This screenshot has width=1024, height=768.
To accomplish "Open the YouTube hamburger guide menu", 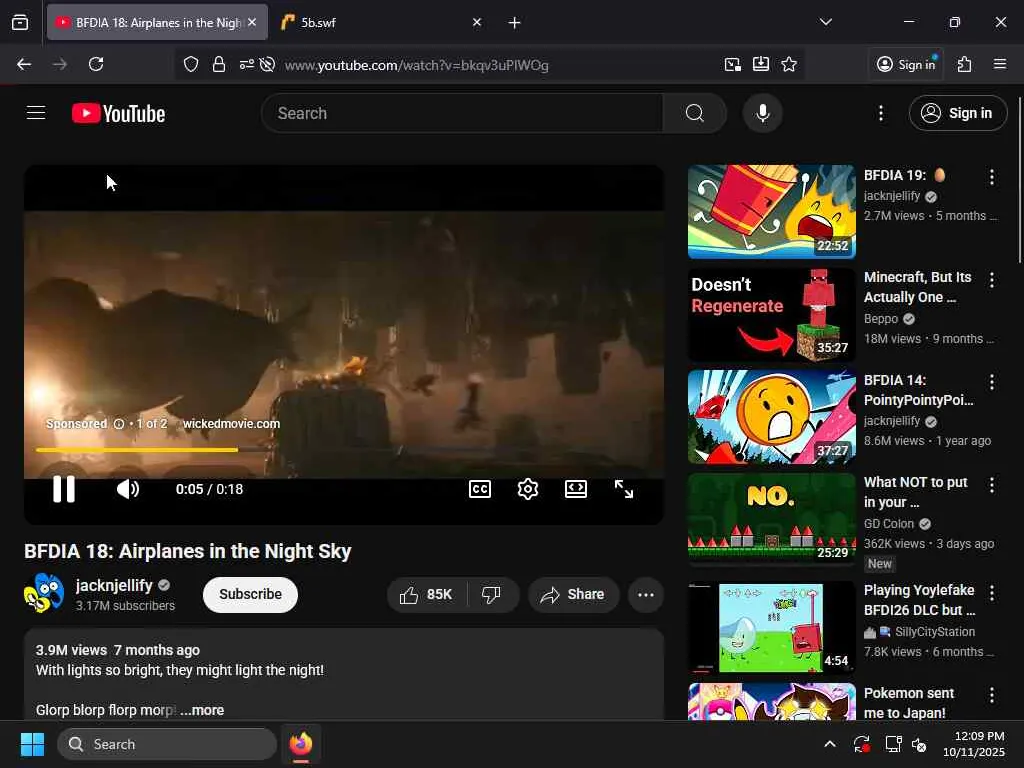I will point(36,113).
